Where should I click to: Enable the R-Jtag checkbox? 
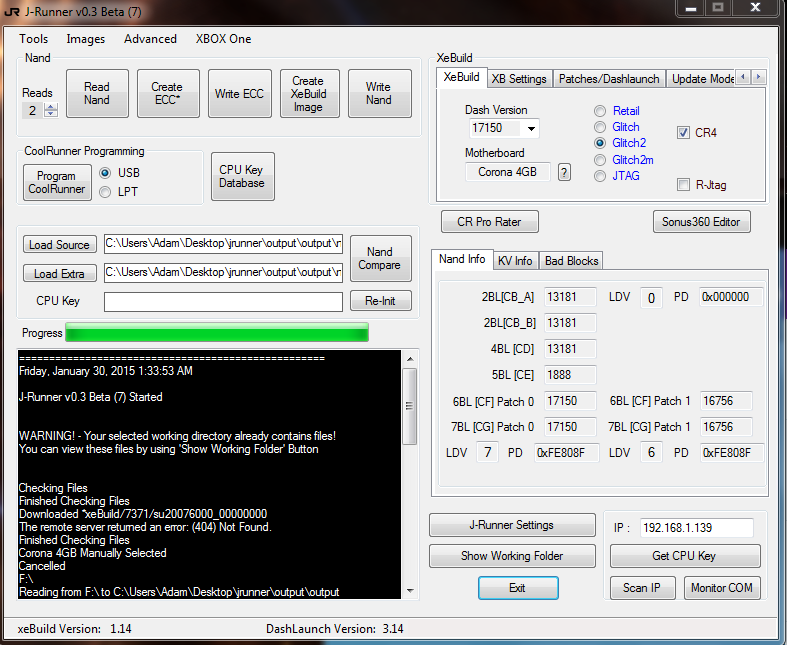click(x=683, y=185)
